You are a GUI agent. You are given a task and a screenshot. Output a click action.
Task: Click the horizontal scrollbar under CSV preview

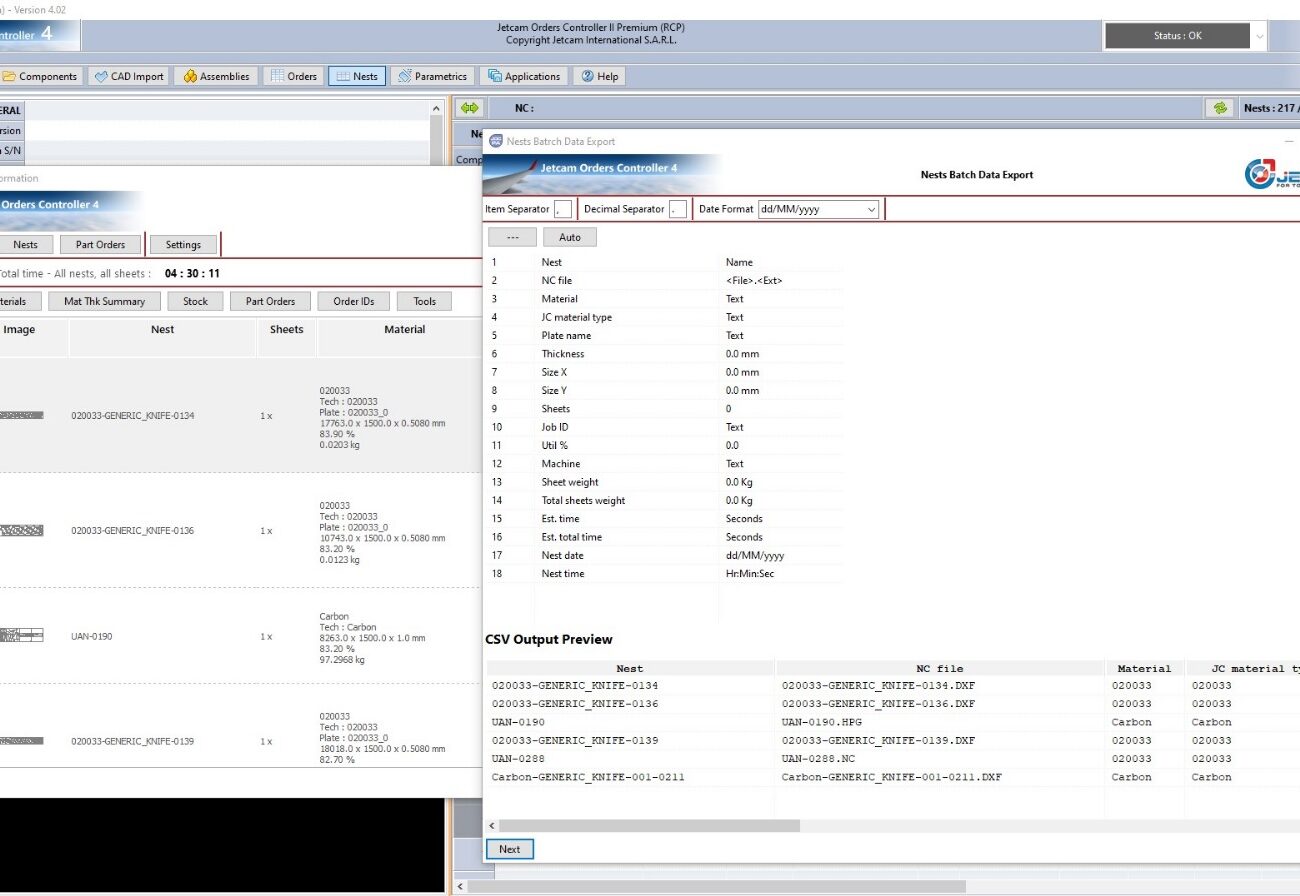[x=650, y=826]
